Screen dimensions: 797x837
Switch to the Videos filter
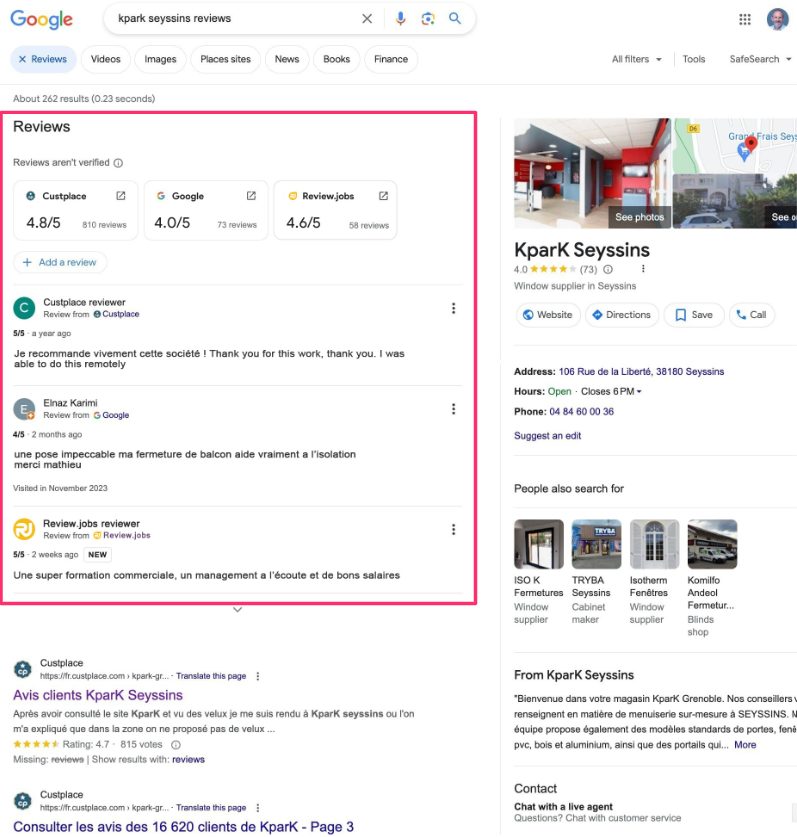tap(106, 59)
